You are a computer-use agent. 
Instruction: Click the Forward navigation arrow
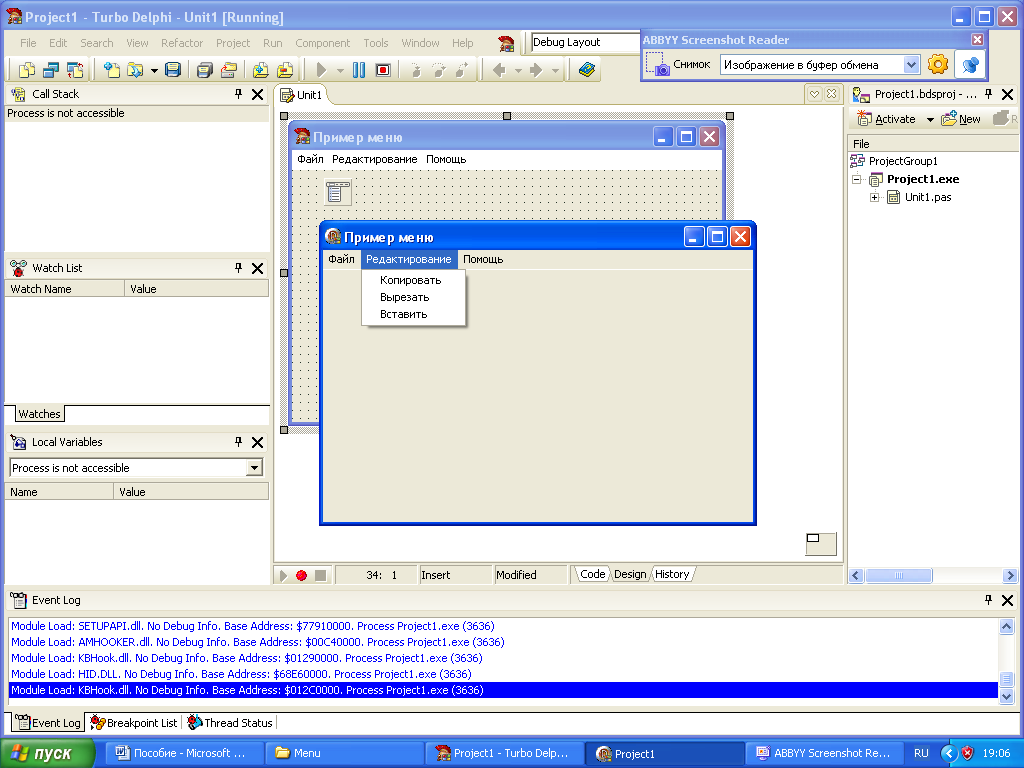click(536, 69)
